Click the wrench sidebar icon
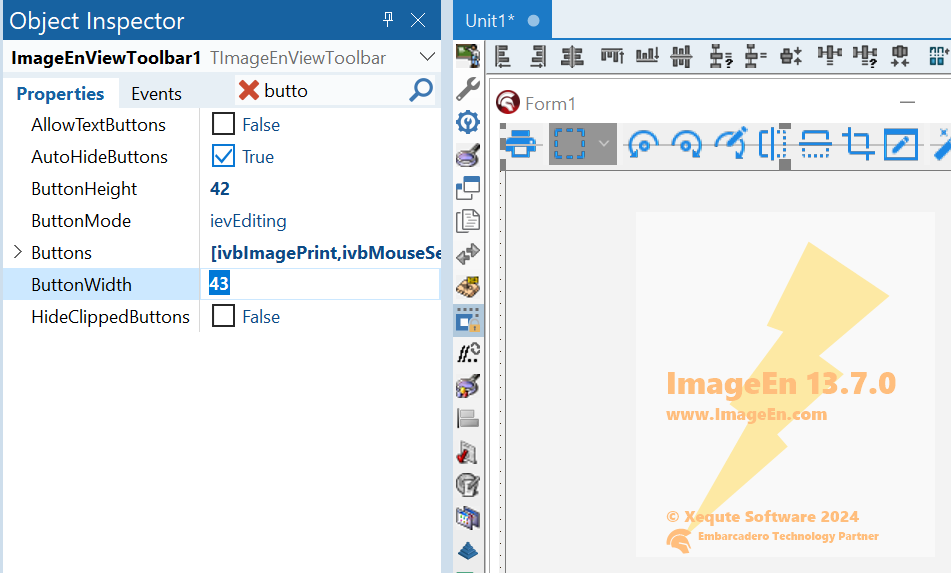This screenshot has width=951, height=573. 468,89
